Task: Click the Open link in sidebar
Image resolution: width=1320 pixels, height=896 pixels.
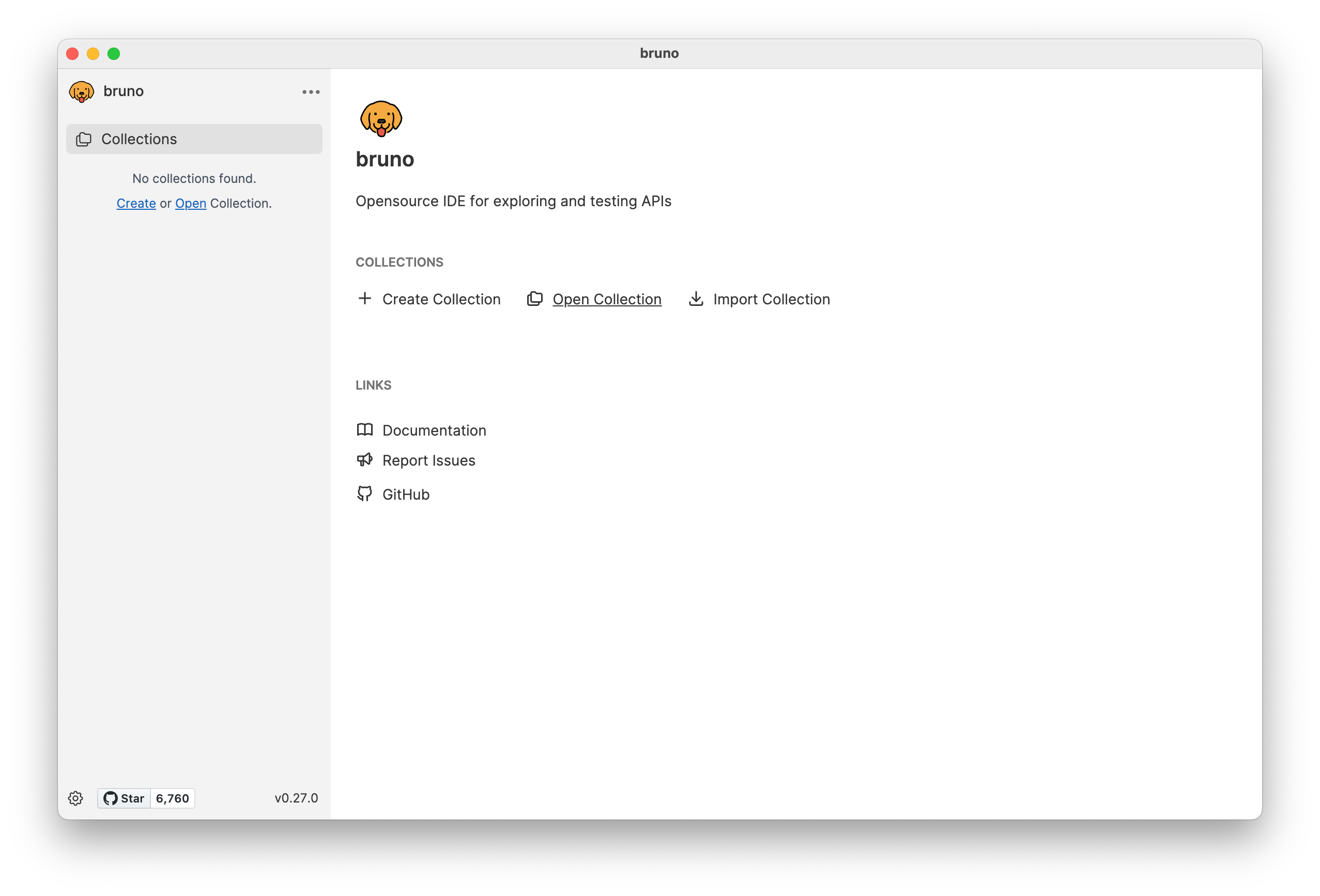Action: [191, 203]
